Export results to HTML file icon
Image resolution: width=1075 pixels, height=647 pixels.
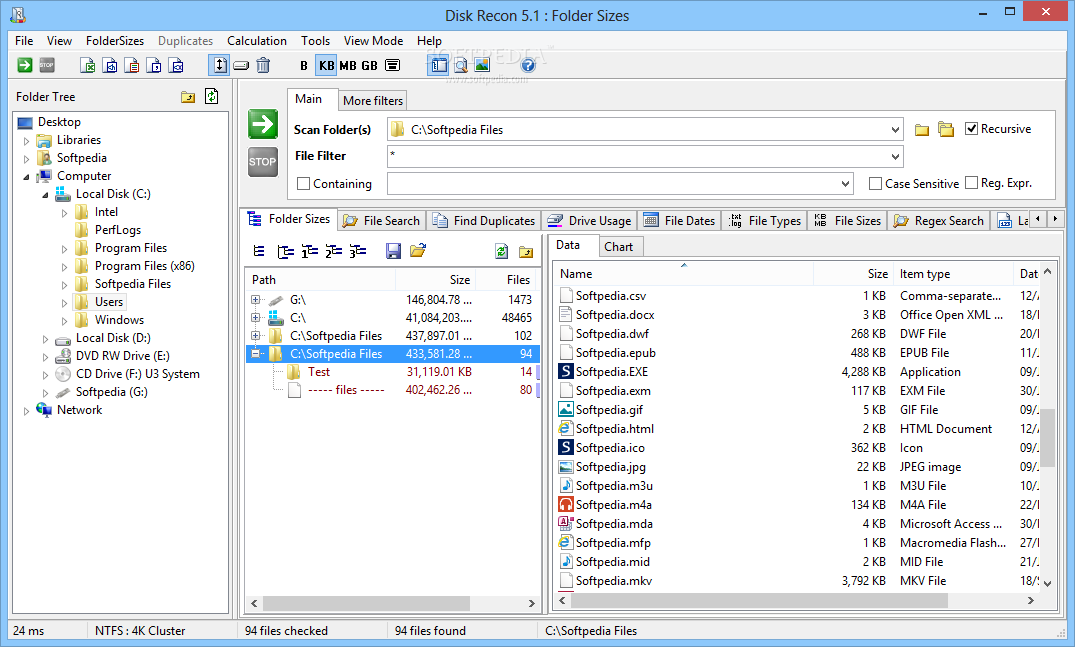point(110,65)
